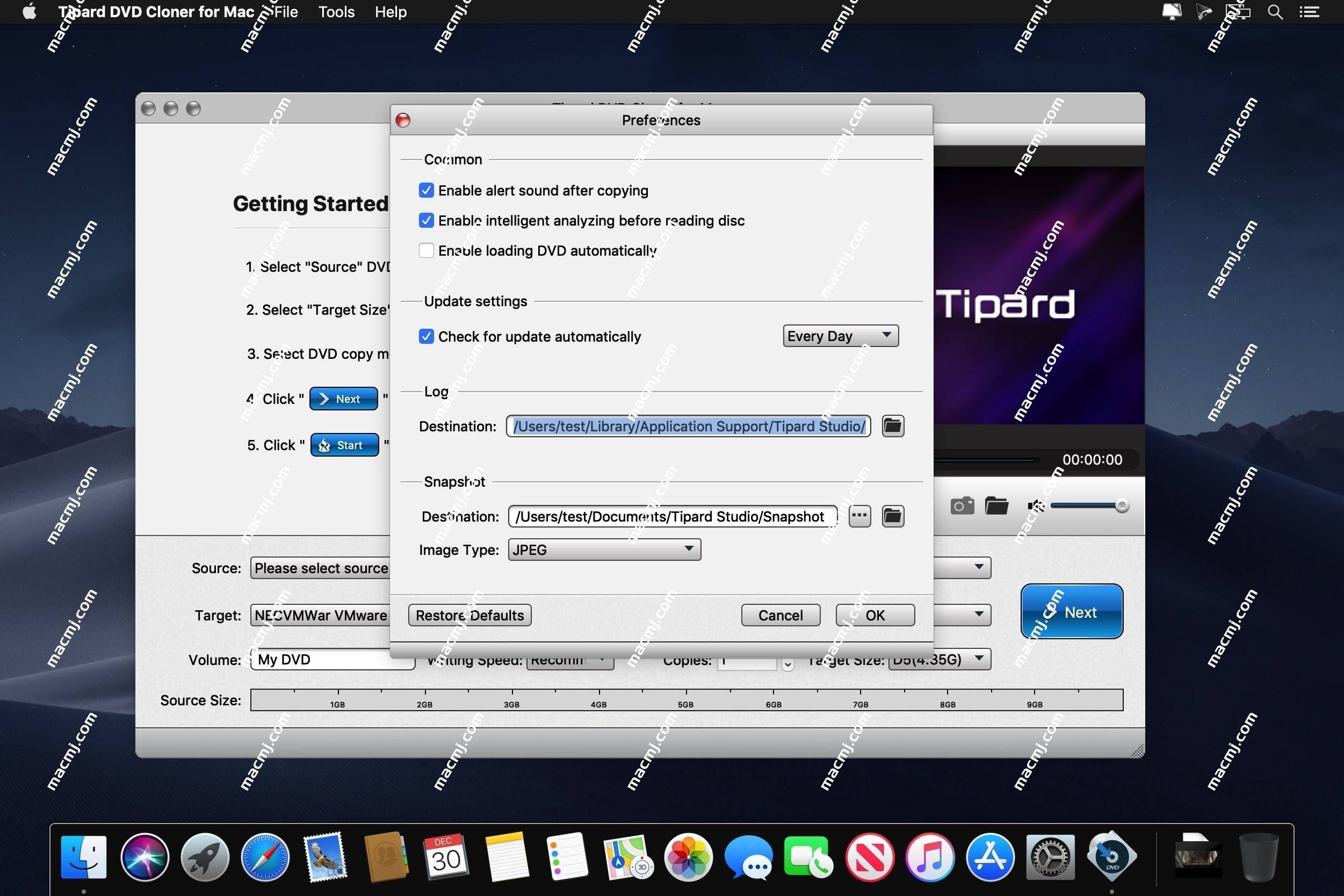The width and height of the screenshot is (1344, 896).
Task: Click the Cancel button
Action: pyautogui.click(x=782, y=615)
